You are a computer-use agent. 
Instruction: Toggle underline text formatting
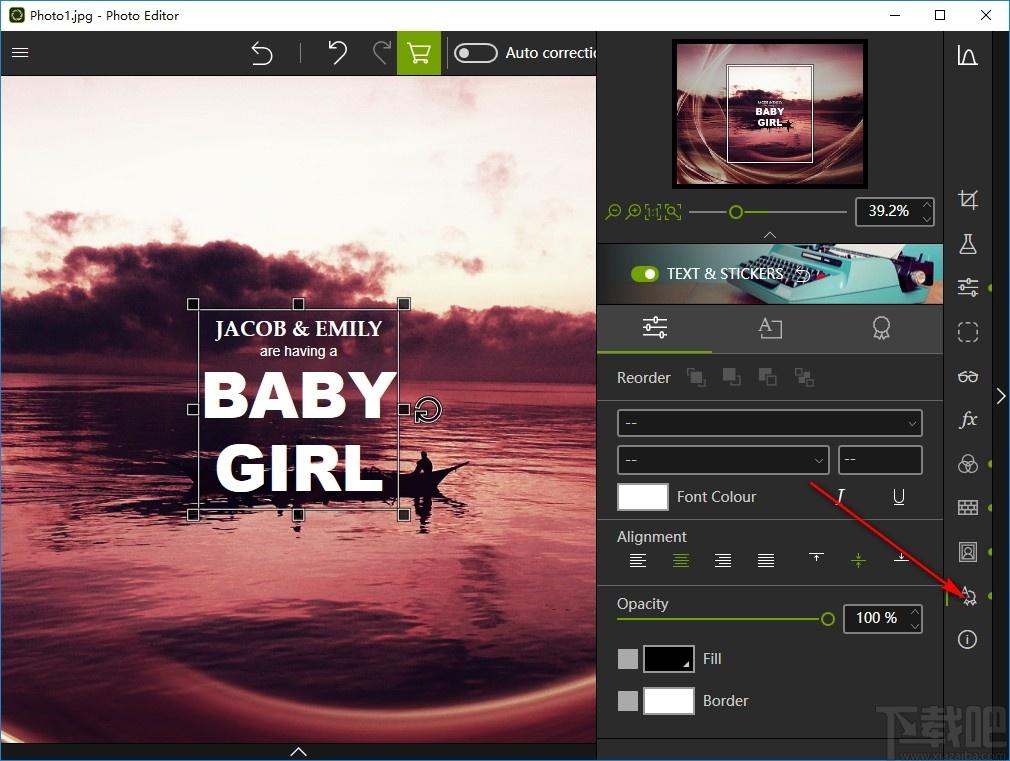point(899,497)
